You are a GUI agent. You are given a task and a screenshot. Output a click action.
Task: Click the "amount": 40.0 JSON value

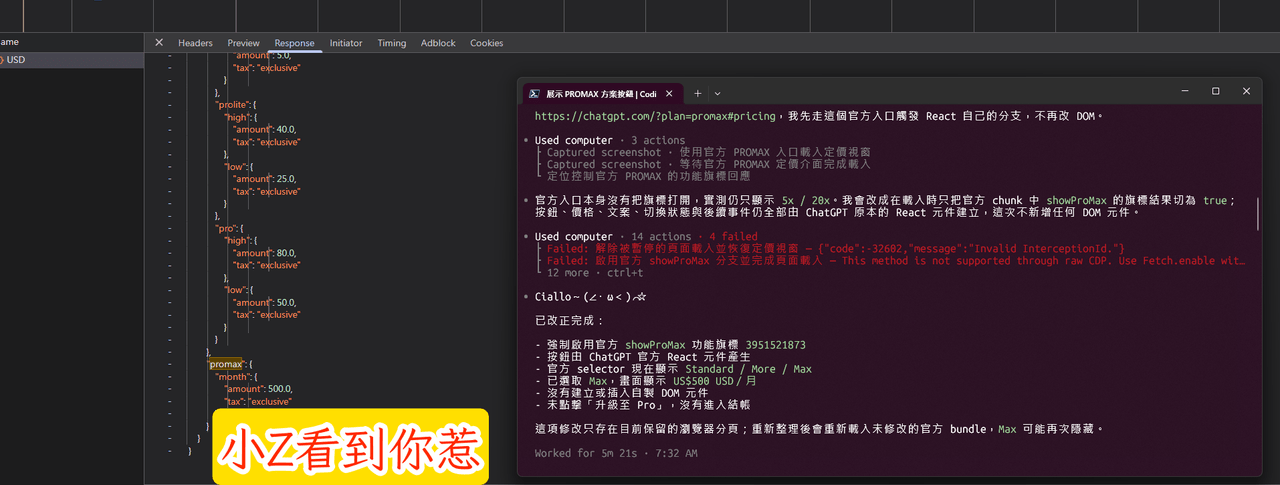[264, 130]
